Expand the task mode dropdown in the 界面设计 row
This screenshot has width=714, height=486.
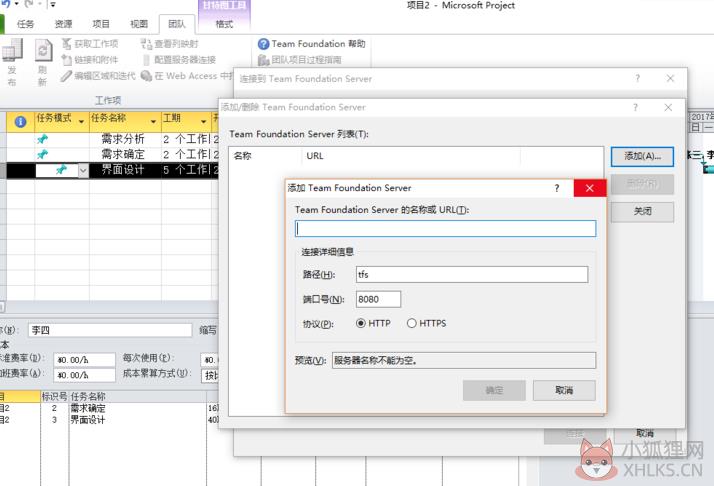click(x=83, y=171)
